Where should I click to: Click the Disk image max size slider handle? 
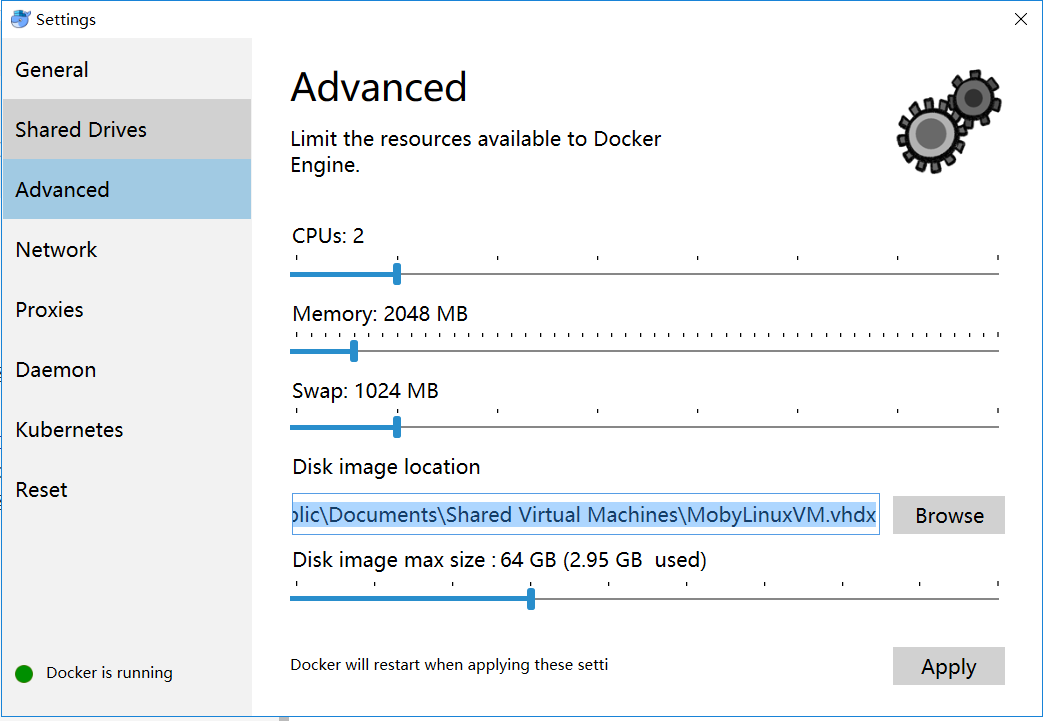pyautogui.click(x=531, y=598)
